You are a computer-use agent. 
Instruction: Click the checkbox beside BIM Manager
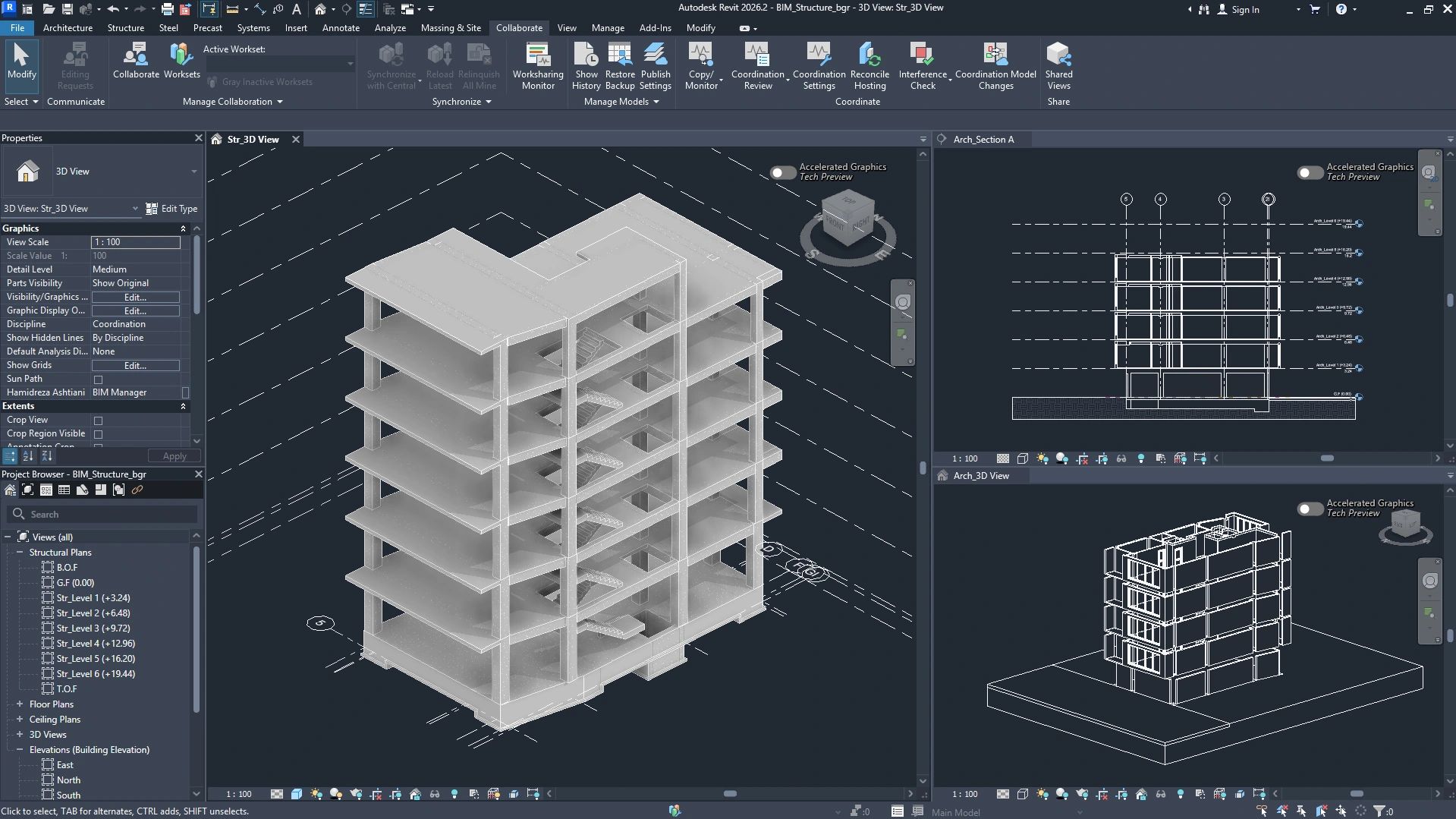[x=185, y=392]
